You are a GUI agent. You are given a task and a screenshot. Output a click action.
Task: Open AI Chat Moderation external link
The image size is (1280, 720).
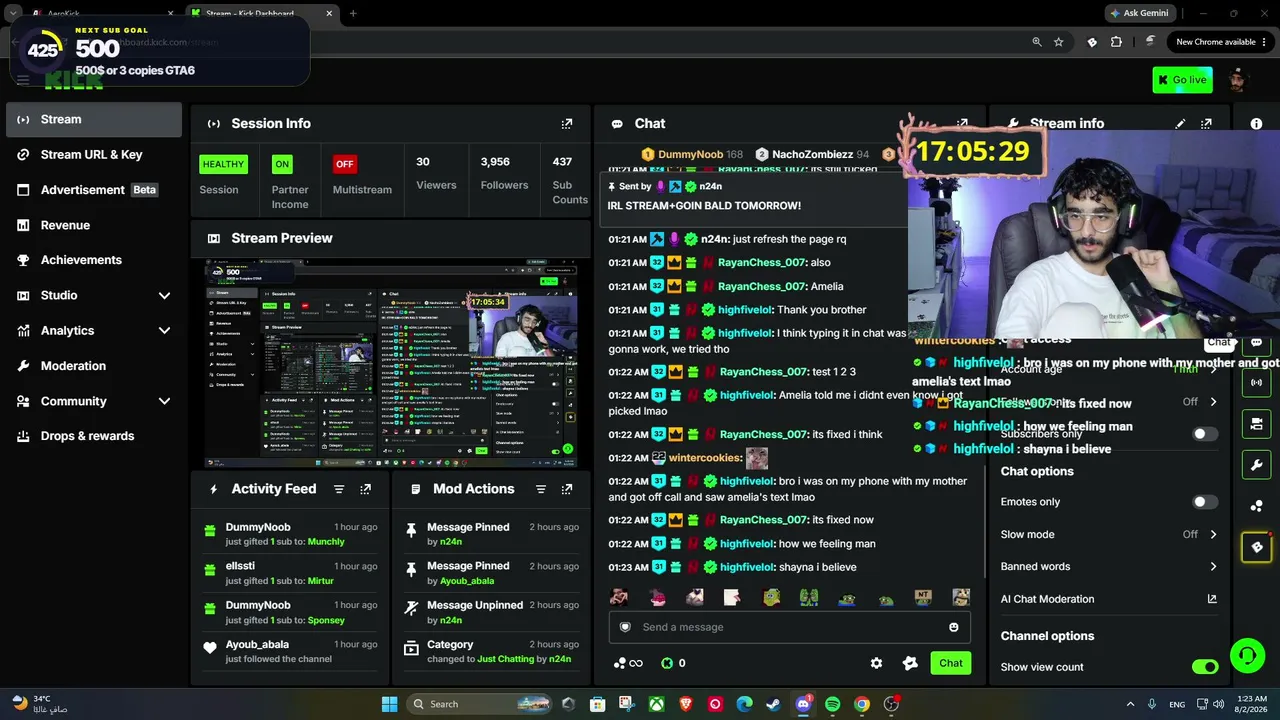[x=1212, y=599]
